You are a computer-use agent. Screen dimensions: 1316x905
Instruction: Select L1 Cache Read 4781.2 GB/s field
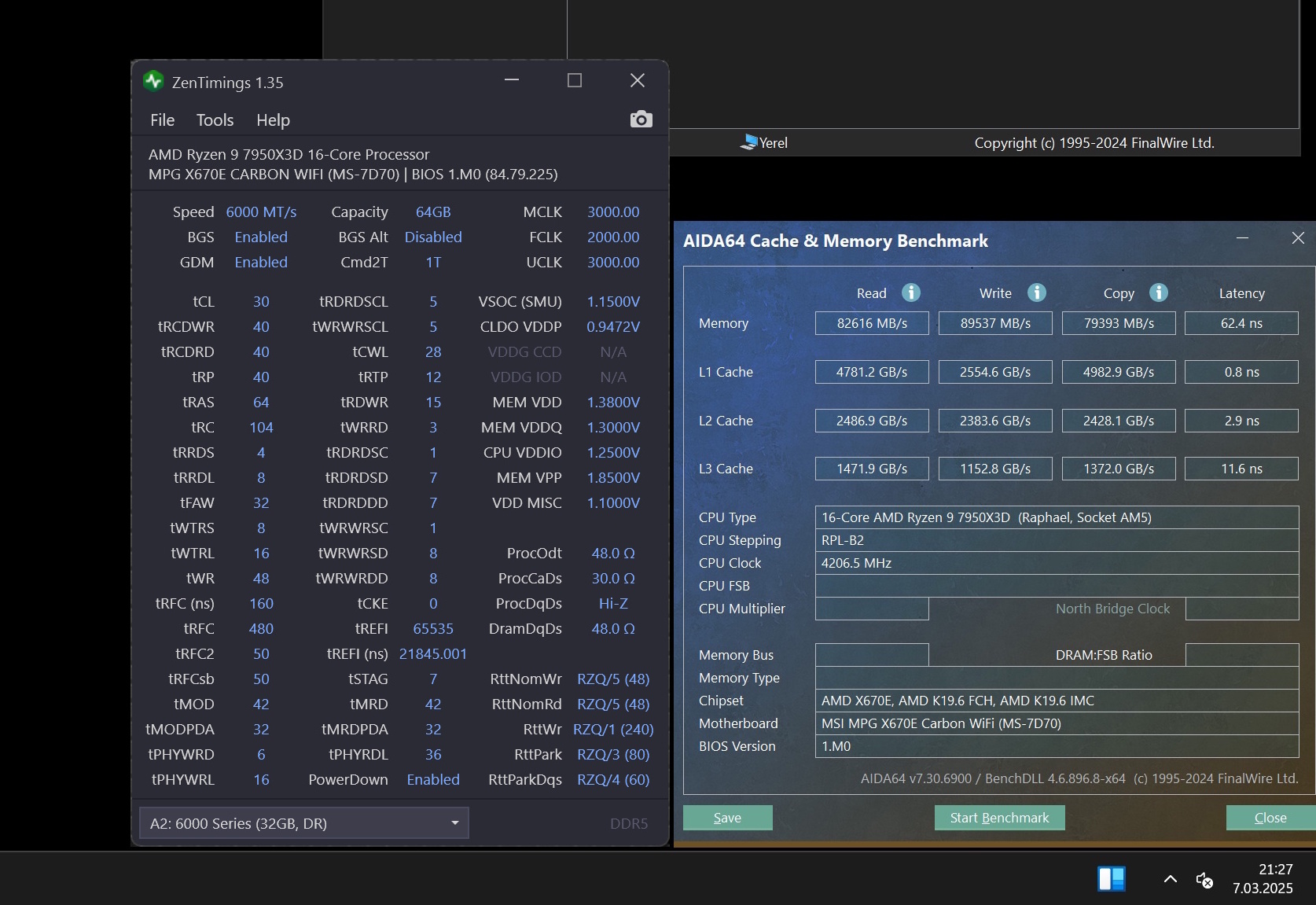point(872,372)
